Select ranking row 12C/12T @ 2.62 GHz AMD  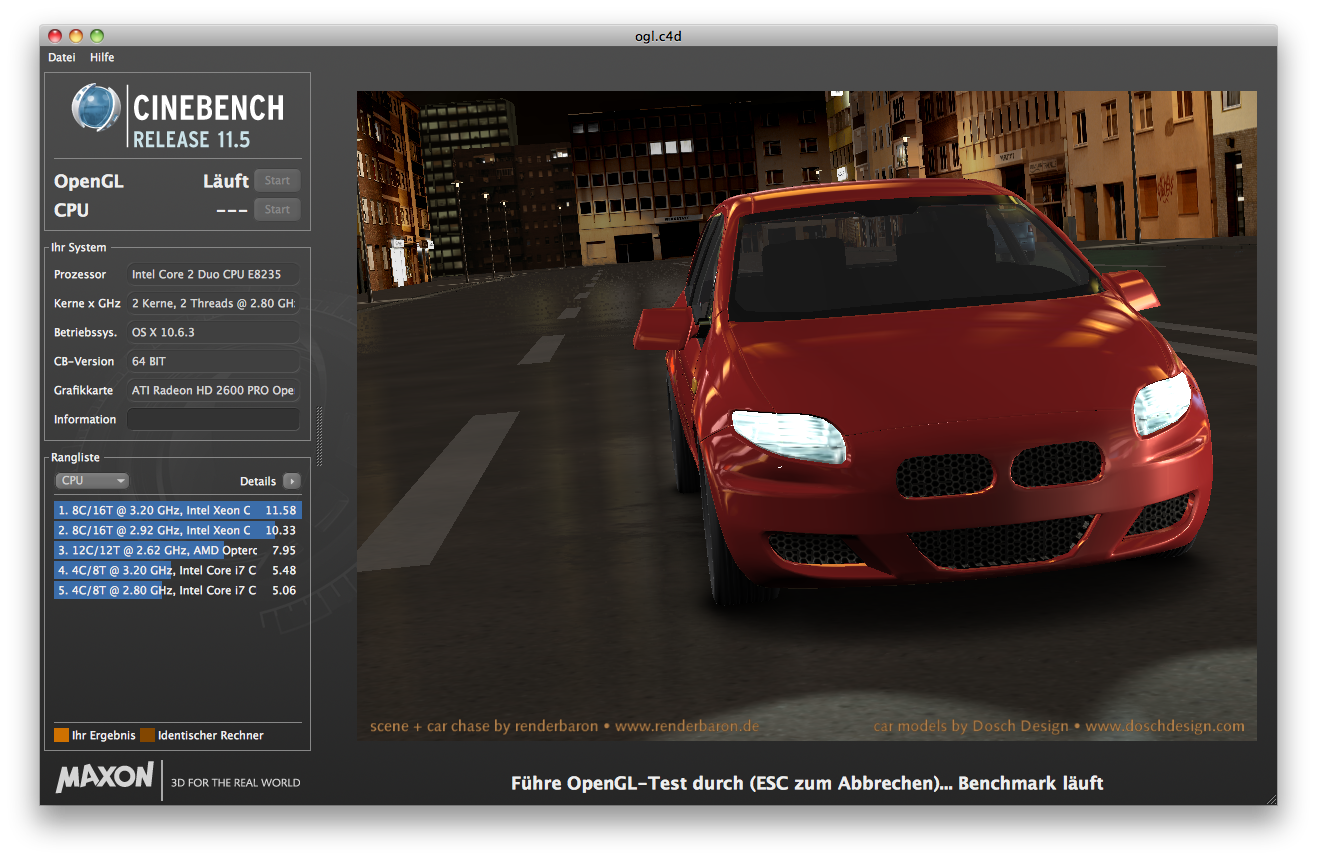pyautogui.click(x=178, y=550)
